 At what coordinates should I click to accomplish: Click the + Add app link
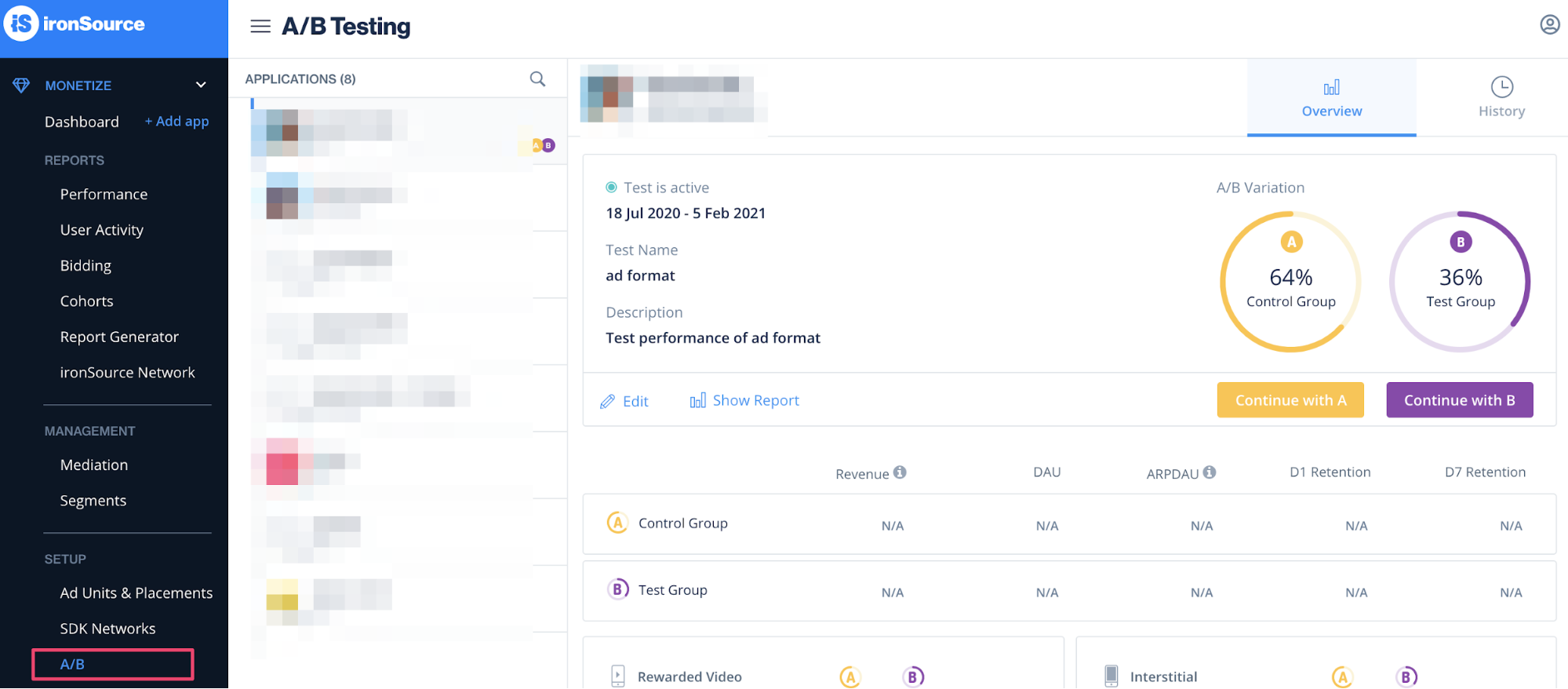click(x=176, y=121)
